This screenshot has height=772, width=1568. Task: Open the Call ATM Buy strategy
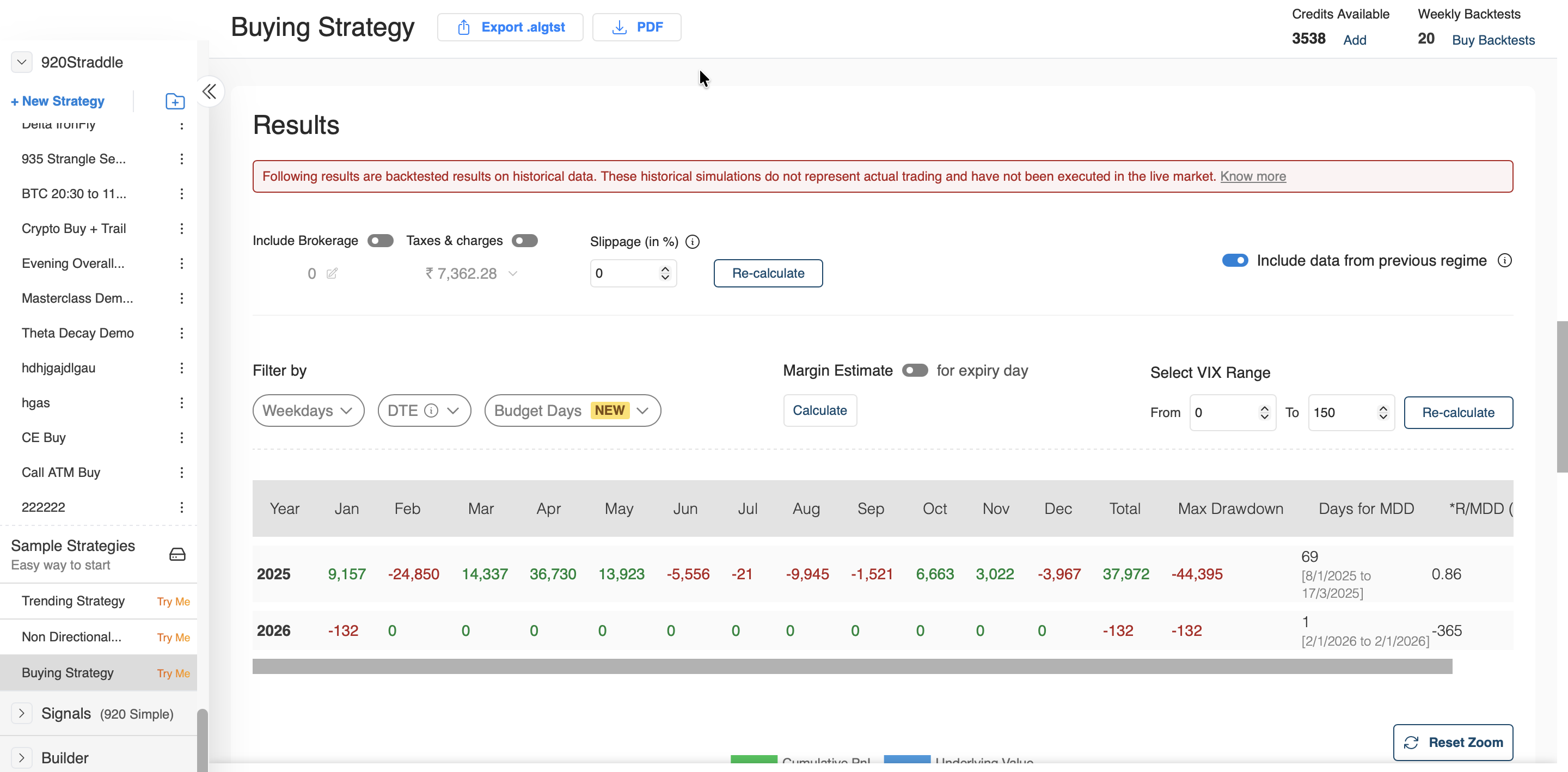coord(61,473)
